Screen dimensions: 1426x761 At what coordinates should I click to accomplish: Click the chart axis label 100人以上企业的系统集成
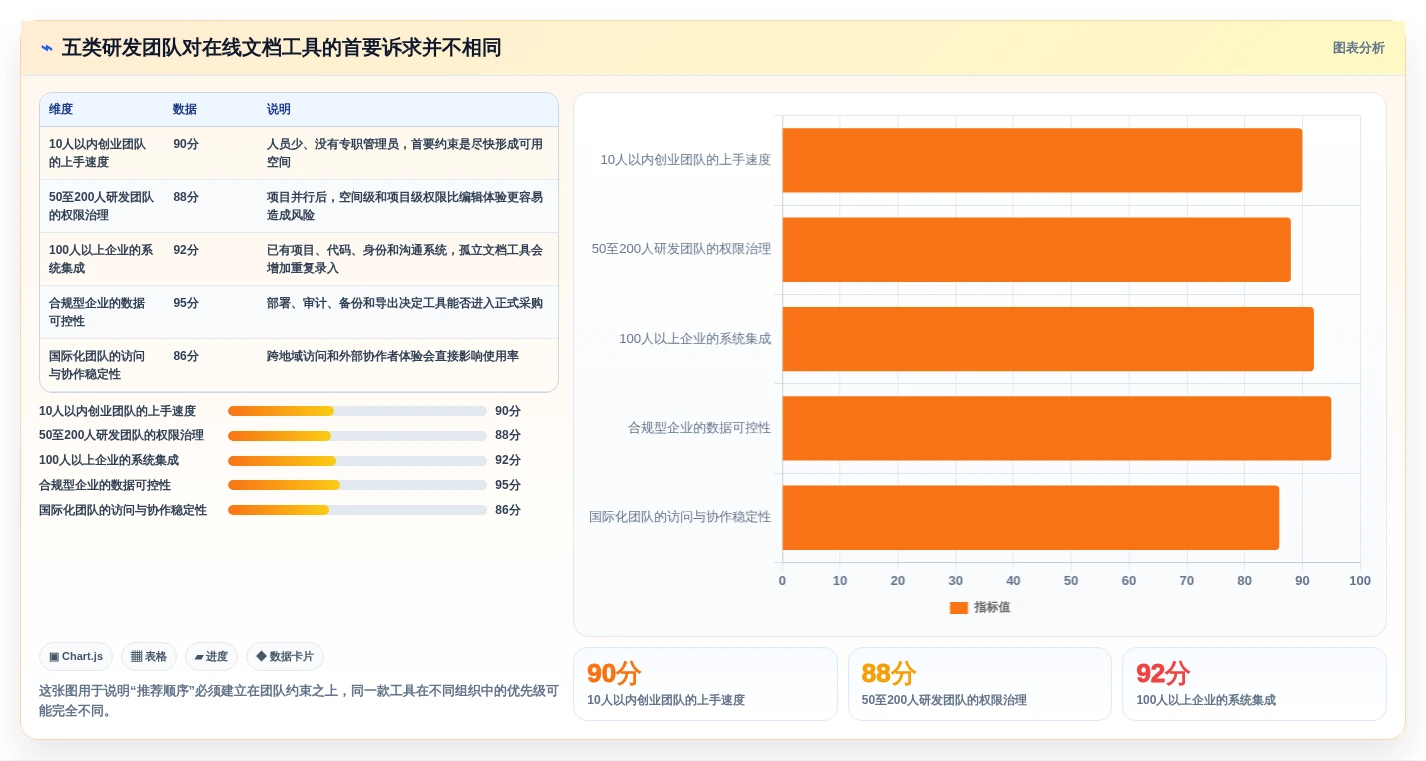pos(695,339)
